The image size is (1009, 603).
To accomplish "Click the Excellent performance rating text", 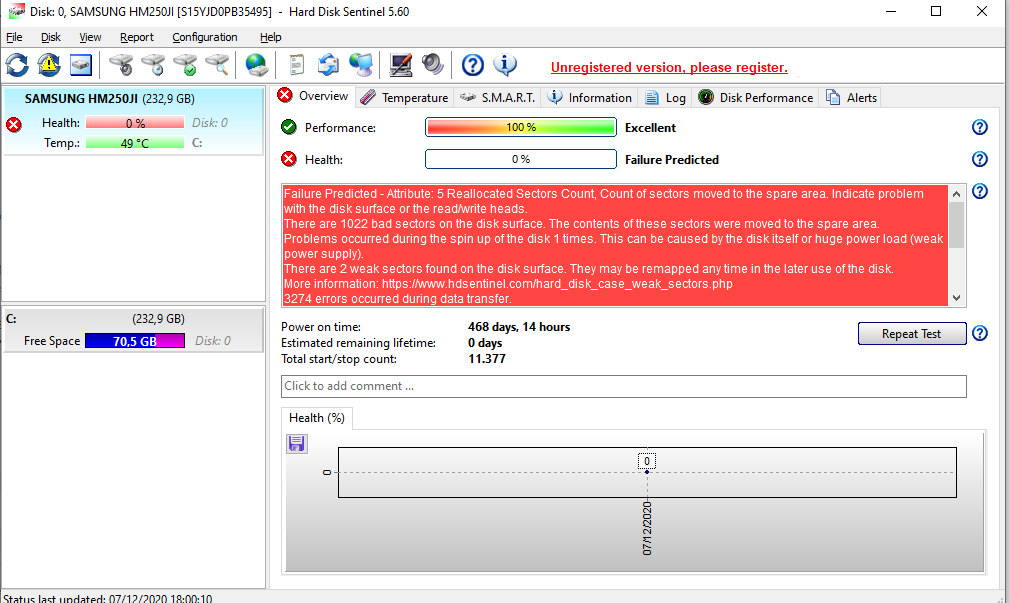I will click(x=650, y=127).
